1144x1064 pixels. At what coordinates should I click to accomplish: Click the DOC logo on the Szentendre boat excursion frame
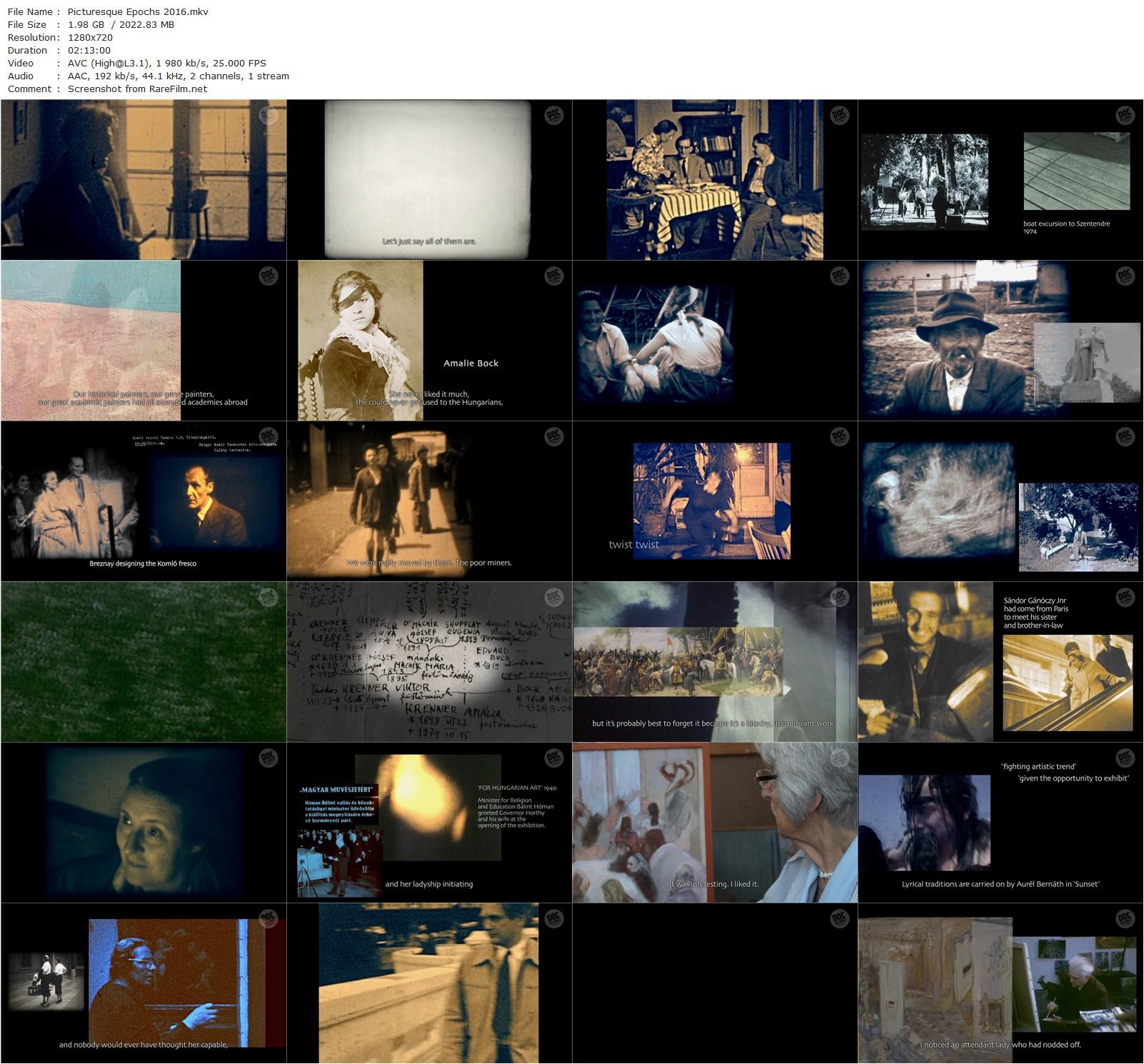click(x=1125, y=115)
